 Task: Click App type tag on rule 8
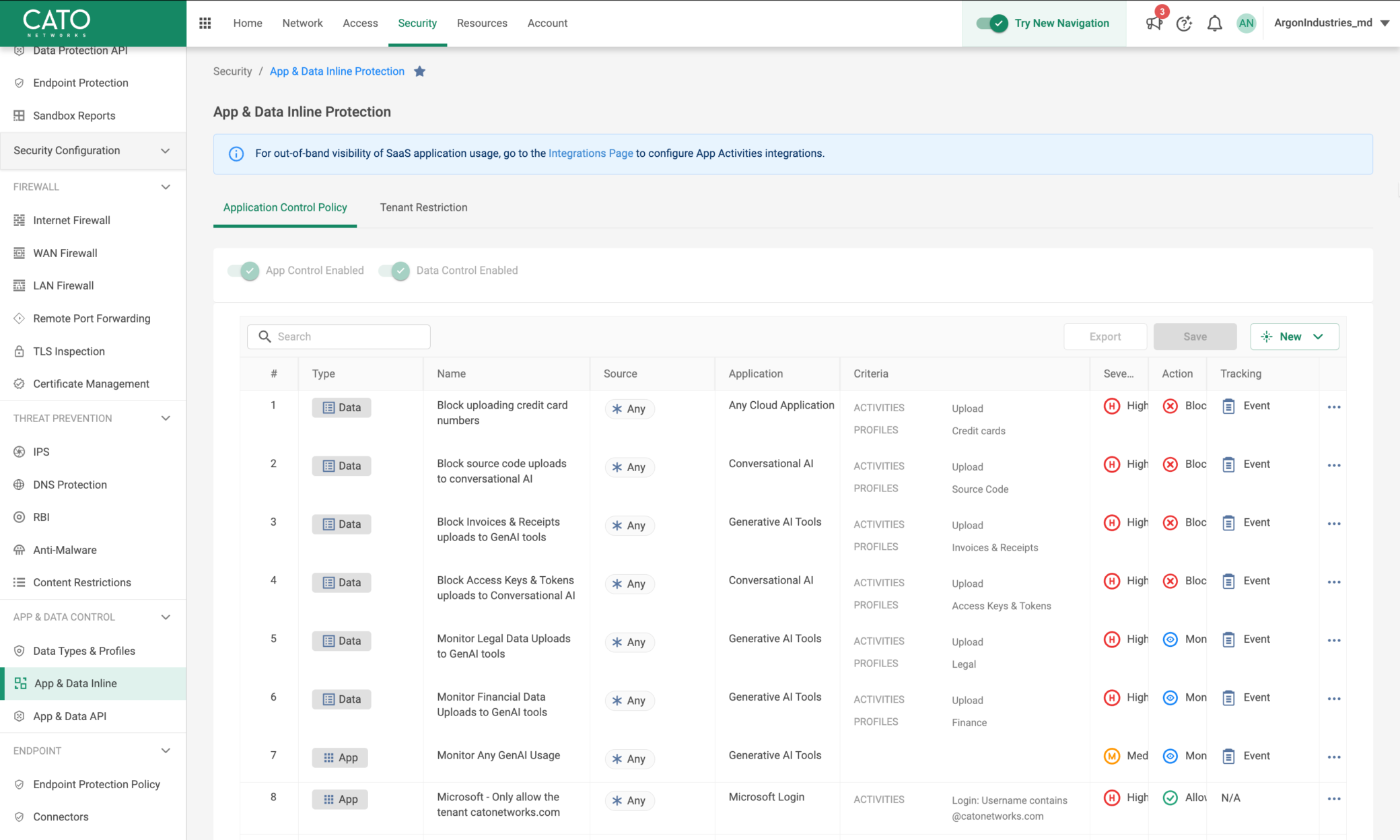pyautogui.click(x=340, y=800)
